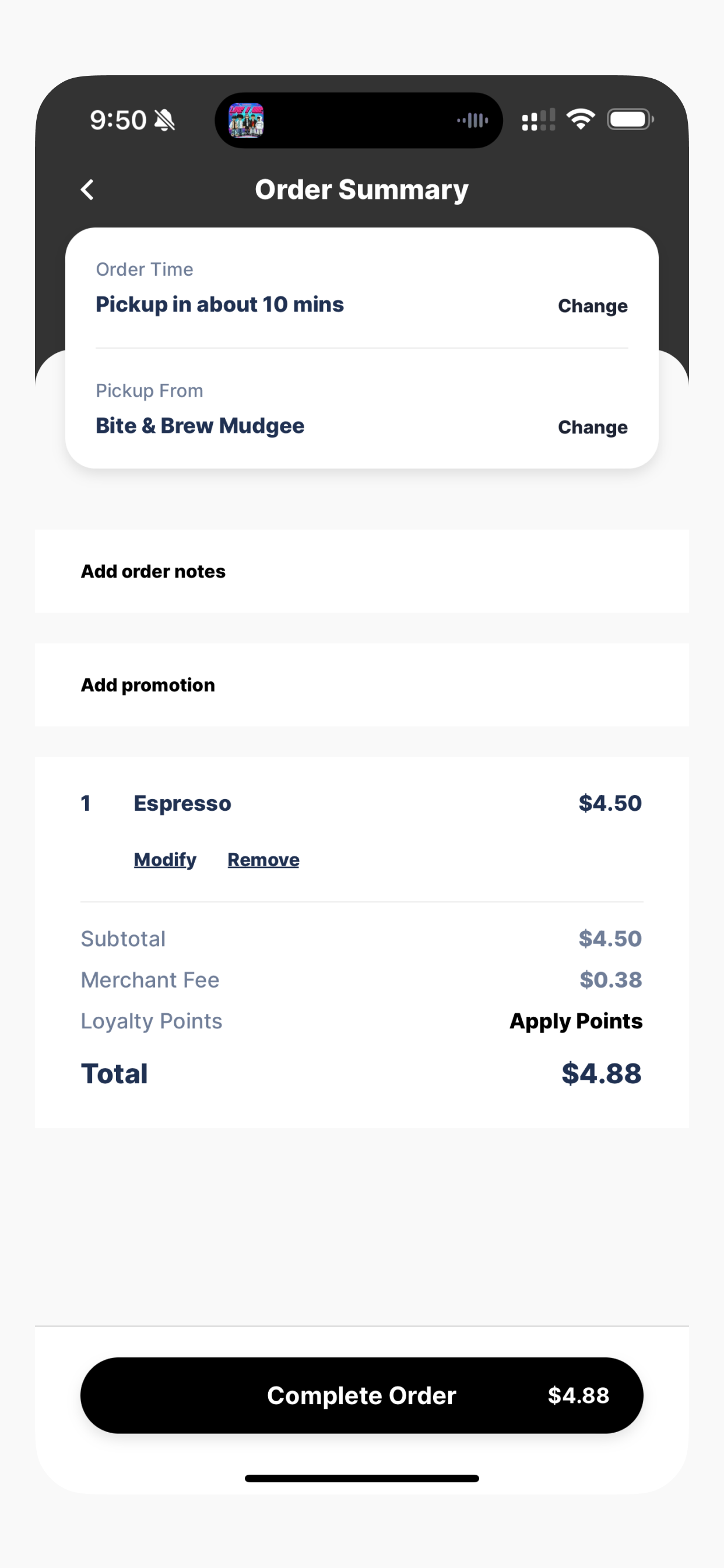Apply Points to loyalty balance

pyautogui.click(x=576, y=1021)
